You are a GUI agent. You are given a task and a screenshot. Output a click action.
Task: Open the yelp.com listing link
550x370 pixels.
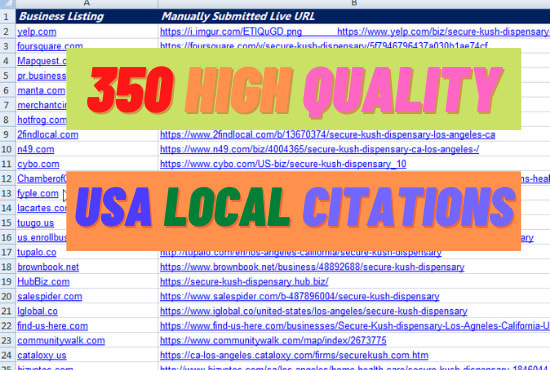(x=37, y=32)
